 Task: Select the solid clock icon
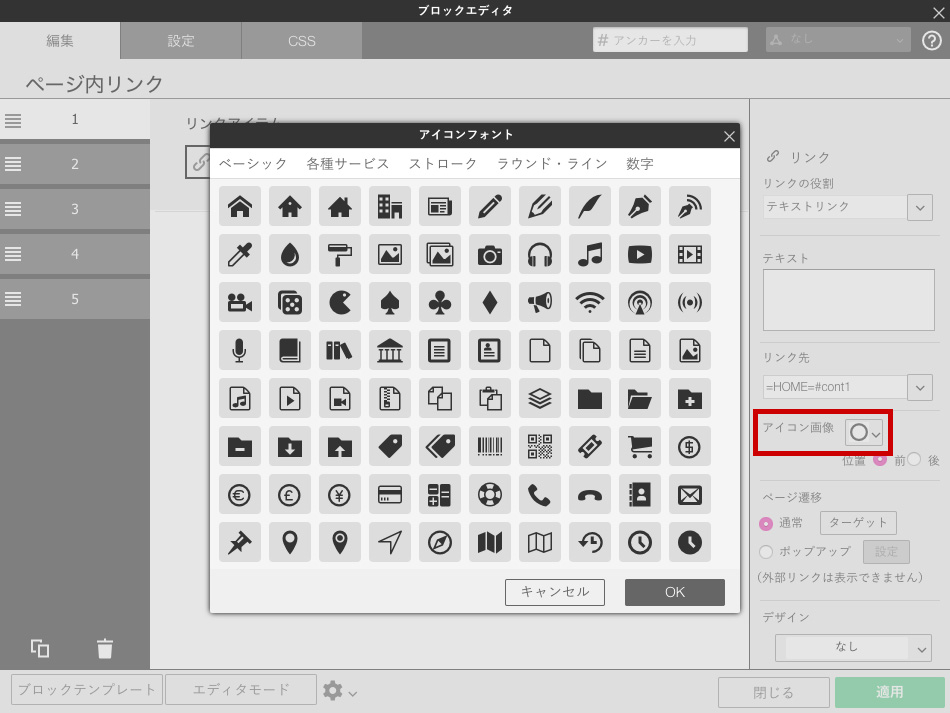point(689,542)
